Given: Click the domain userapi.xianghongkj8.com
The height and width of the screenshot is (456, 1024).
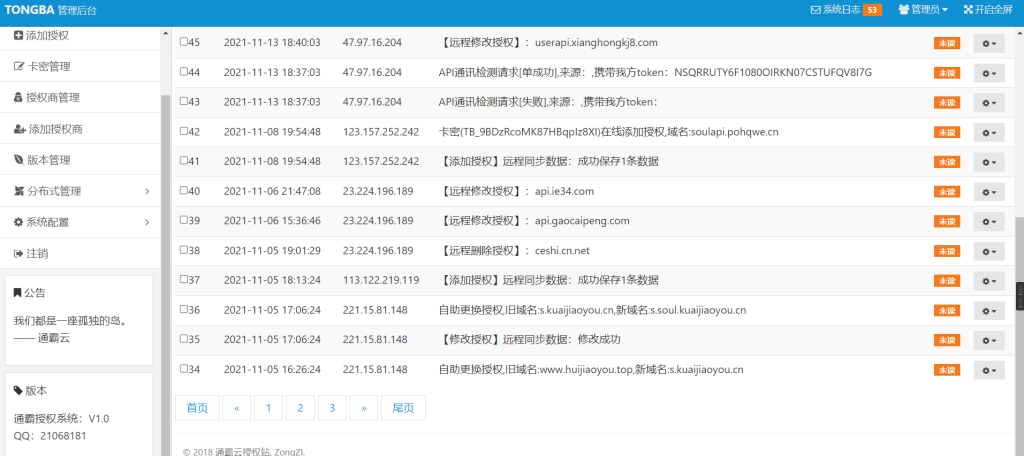Looking at the screenshot, I should [x=596, y=42].
